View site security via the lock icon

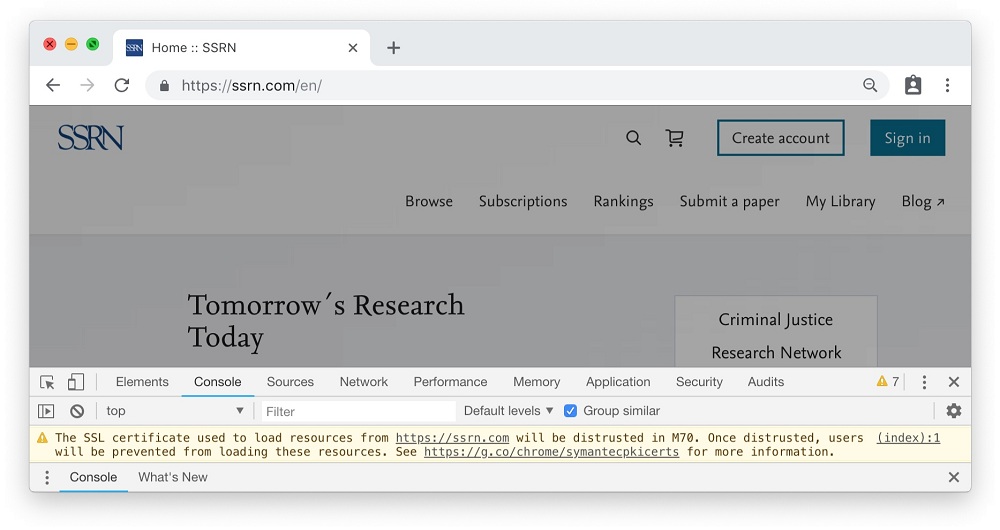point(165,85)
